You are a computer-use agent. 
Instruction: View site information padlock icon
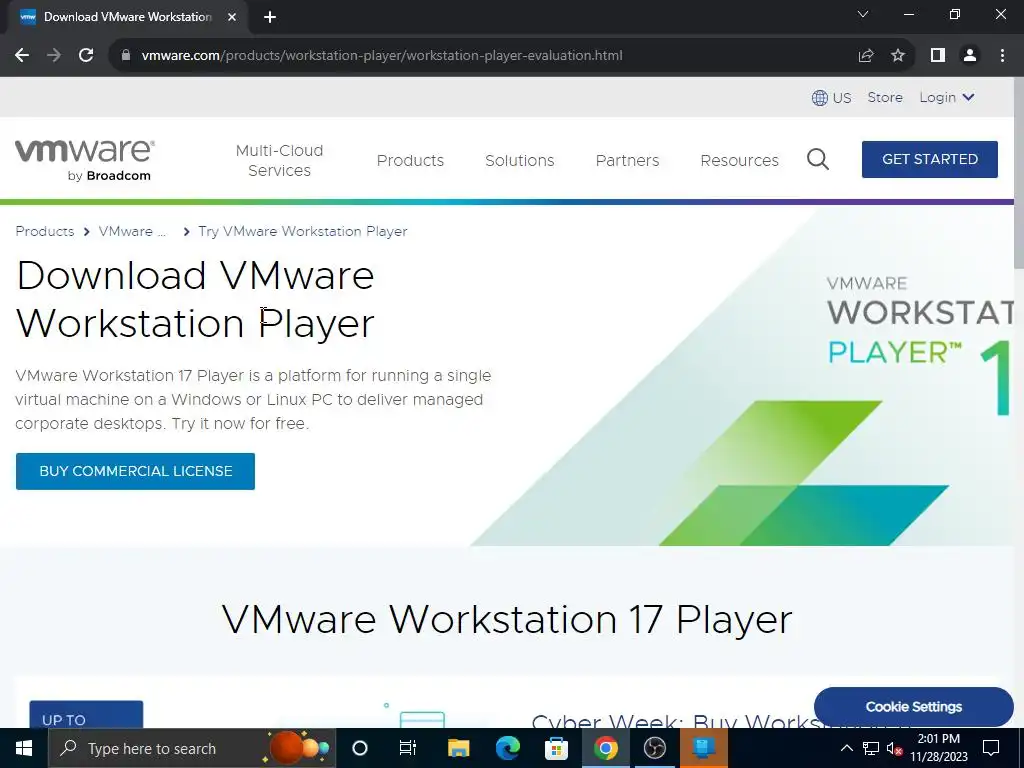[x=126, y=56]
